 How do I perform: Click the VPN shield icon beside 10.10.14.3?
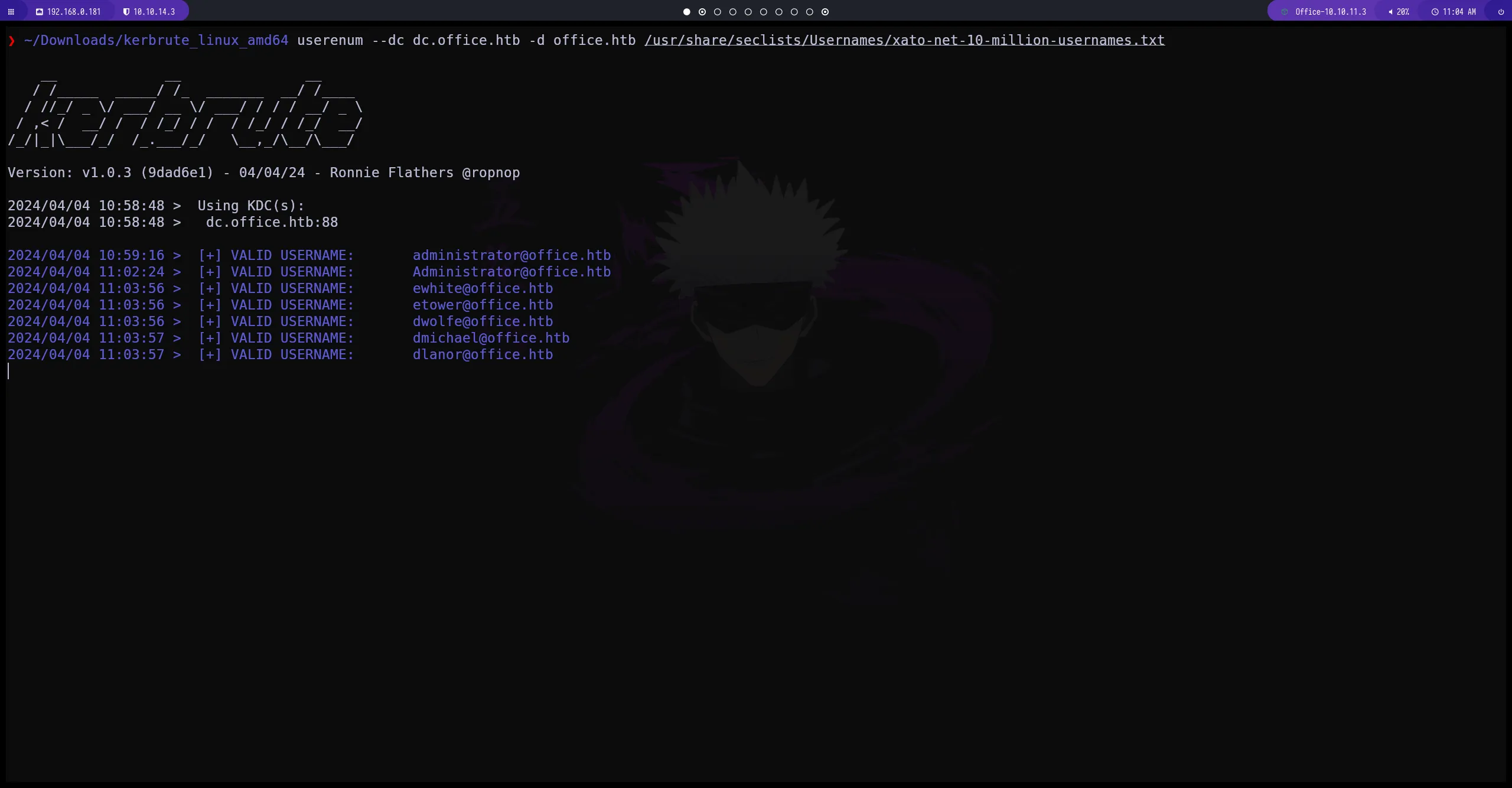click(126, 12)
